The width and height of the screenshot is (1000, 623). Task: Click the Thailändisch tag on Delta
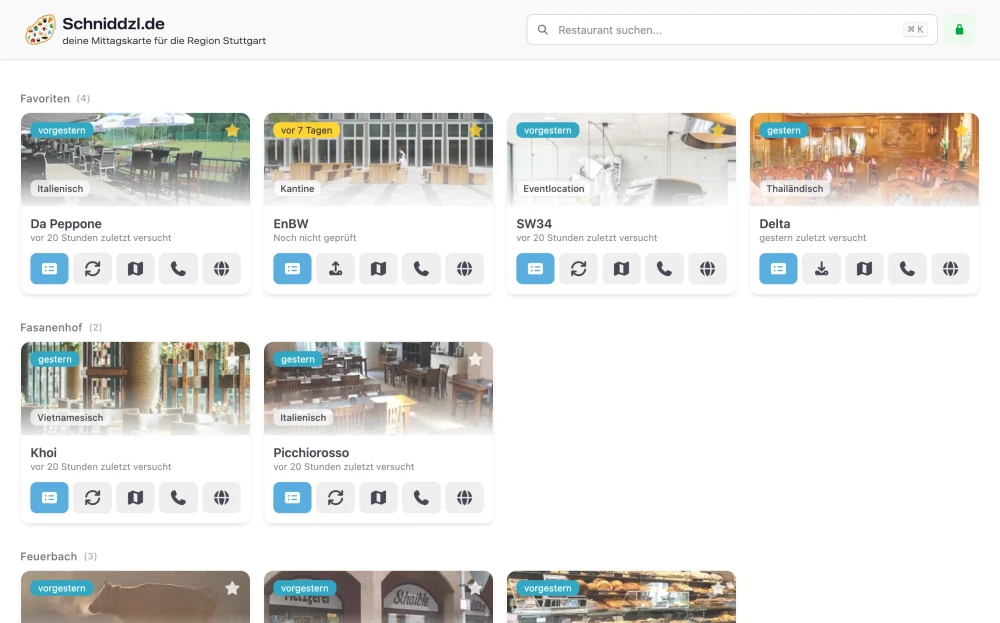[x=794, y=188]
